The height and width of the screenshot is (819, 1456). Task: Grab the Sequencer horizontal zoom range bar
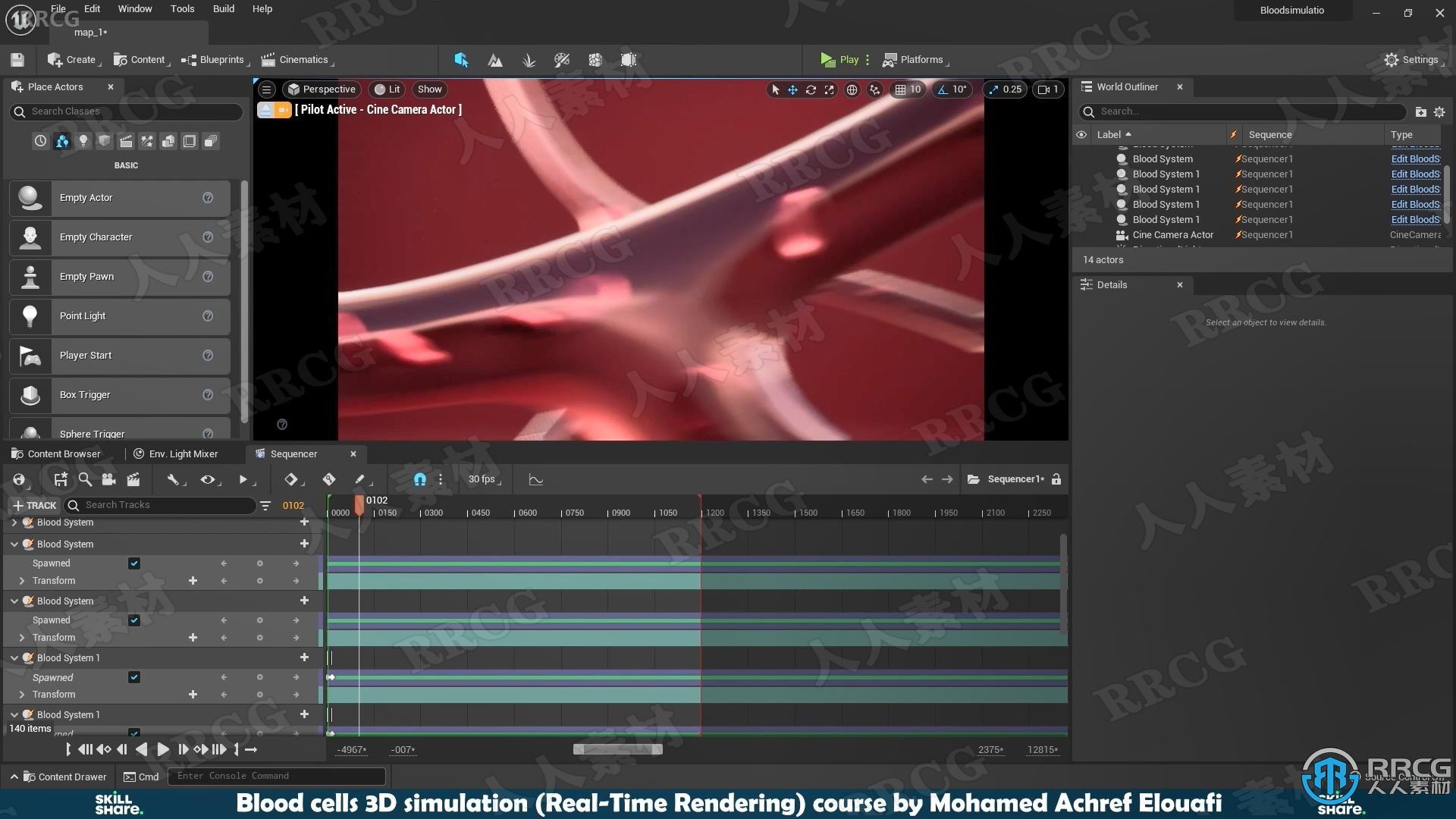point(618,749)
